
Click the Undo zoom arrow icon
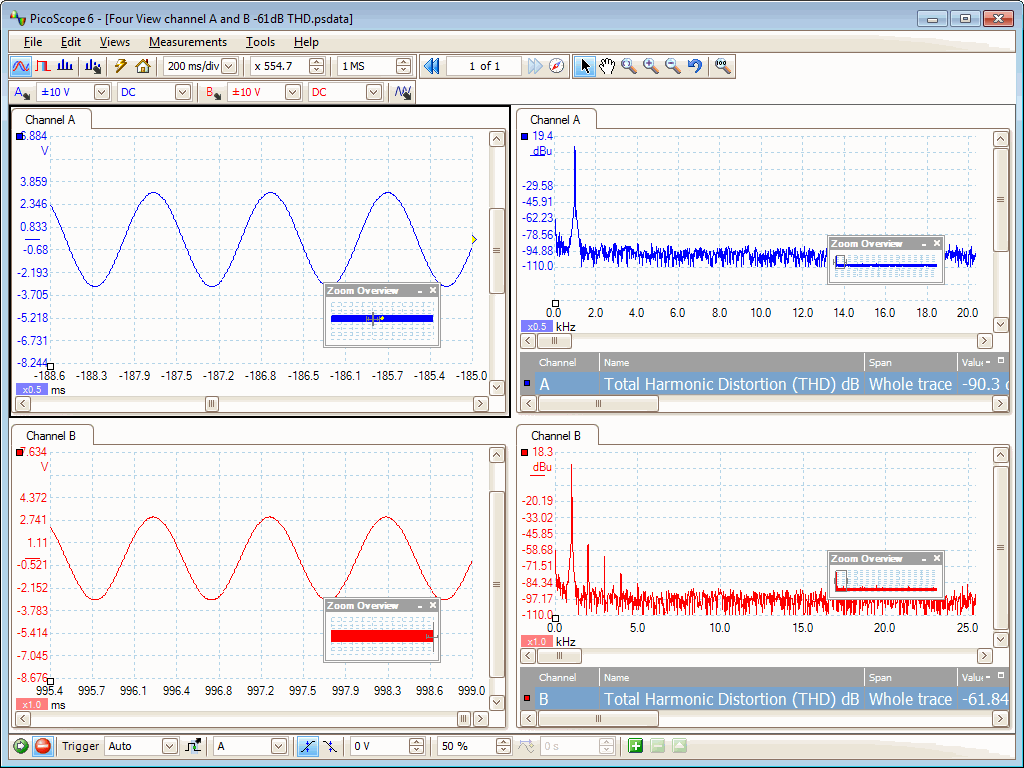click(695, 66)
